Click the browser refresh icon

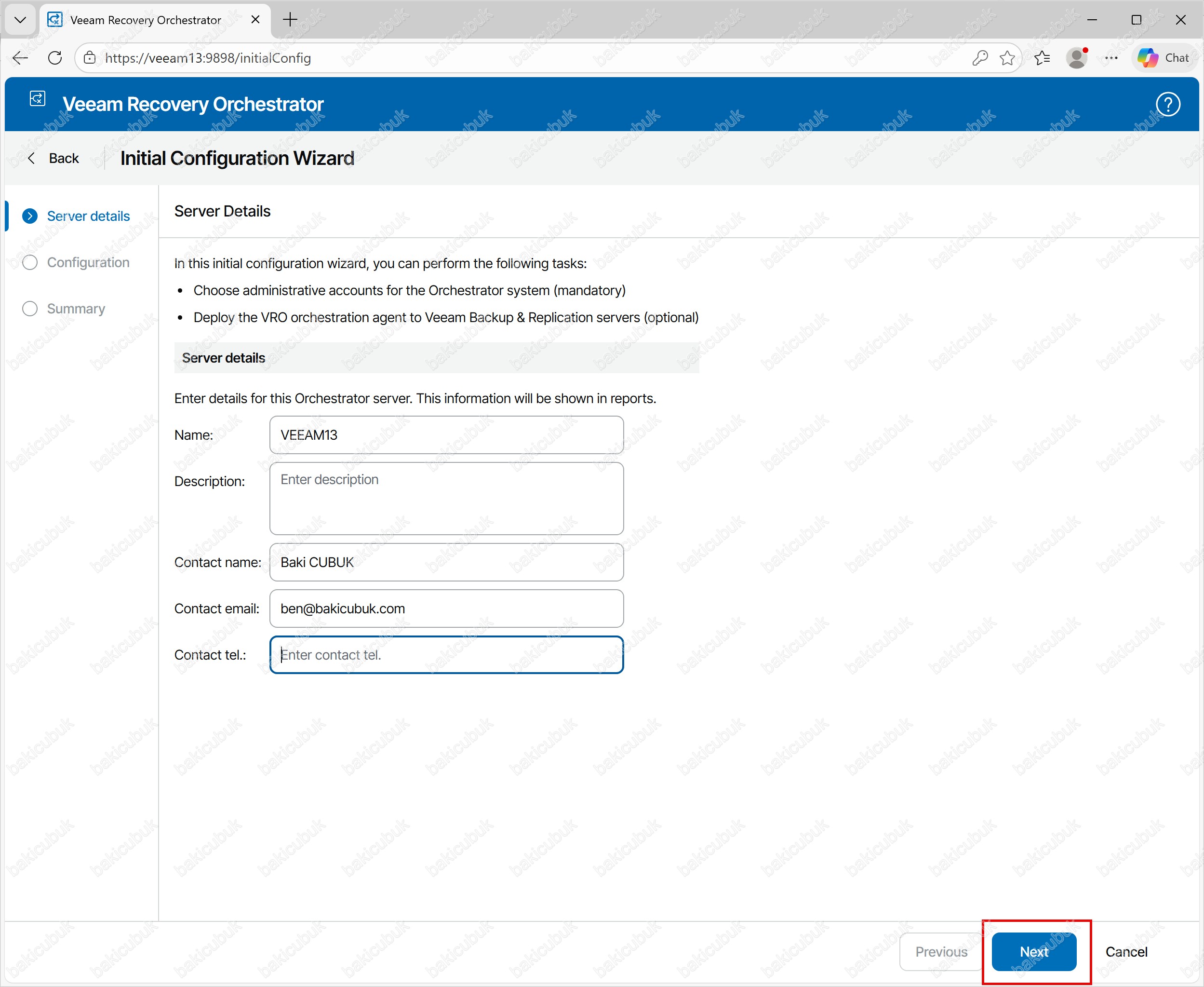pyautogui.click(x=55, y=57)
